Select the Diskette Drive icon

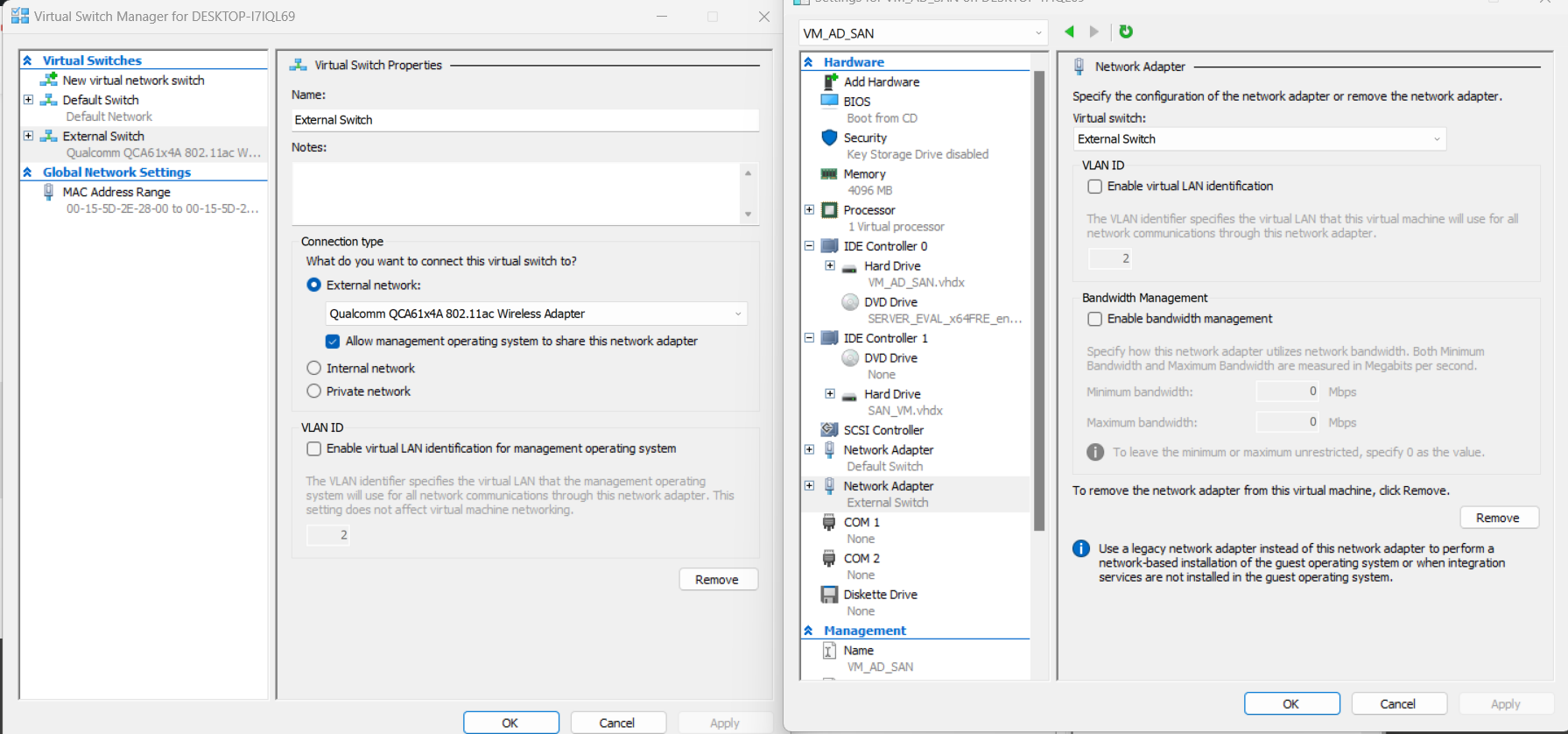(x=829, y=595)
